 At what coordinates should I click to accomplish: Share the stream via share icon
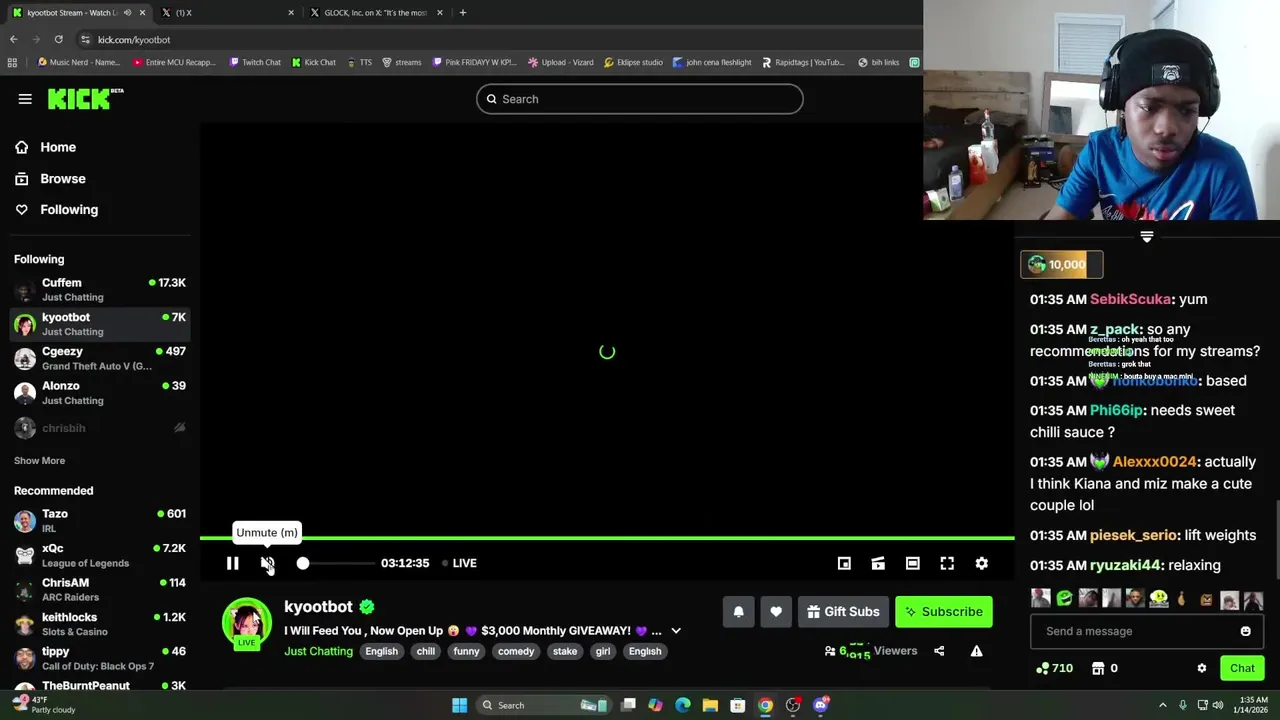point(939,651)
